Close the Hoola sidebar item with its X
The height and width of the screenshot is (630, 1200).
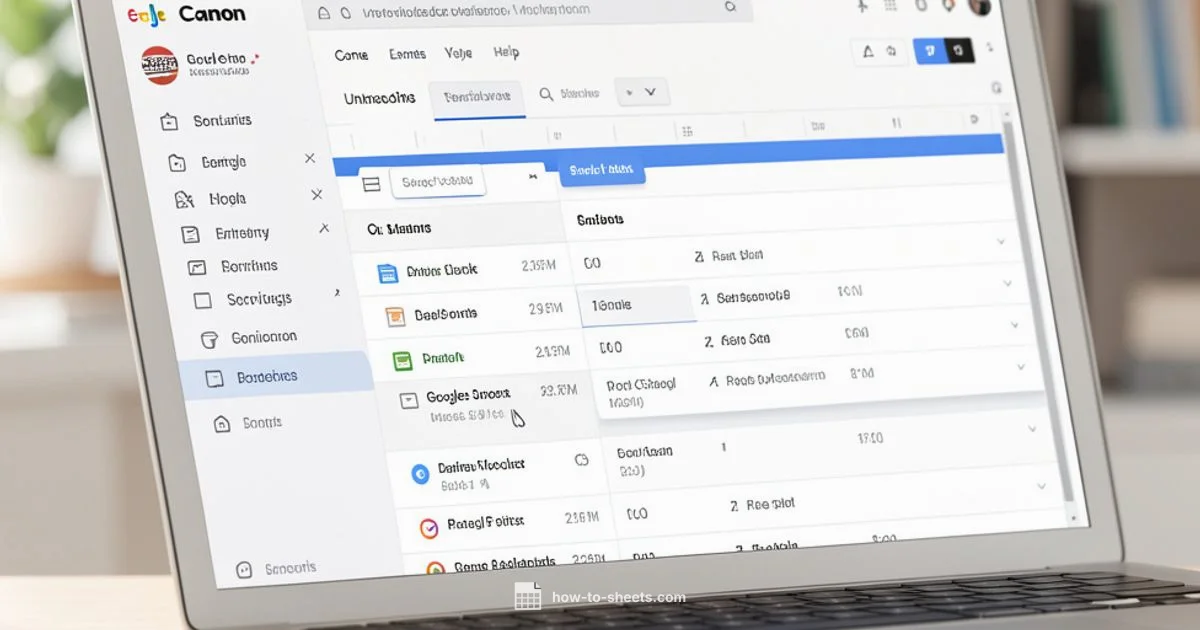(x=317, y=195)
